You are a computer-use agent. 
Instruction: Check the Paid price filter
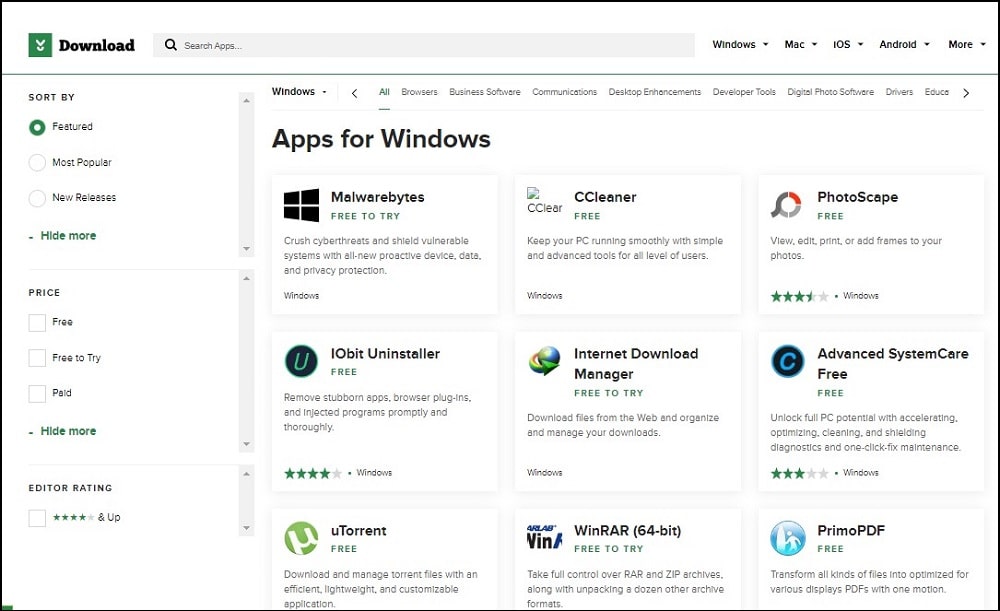[x=37, y=393]
